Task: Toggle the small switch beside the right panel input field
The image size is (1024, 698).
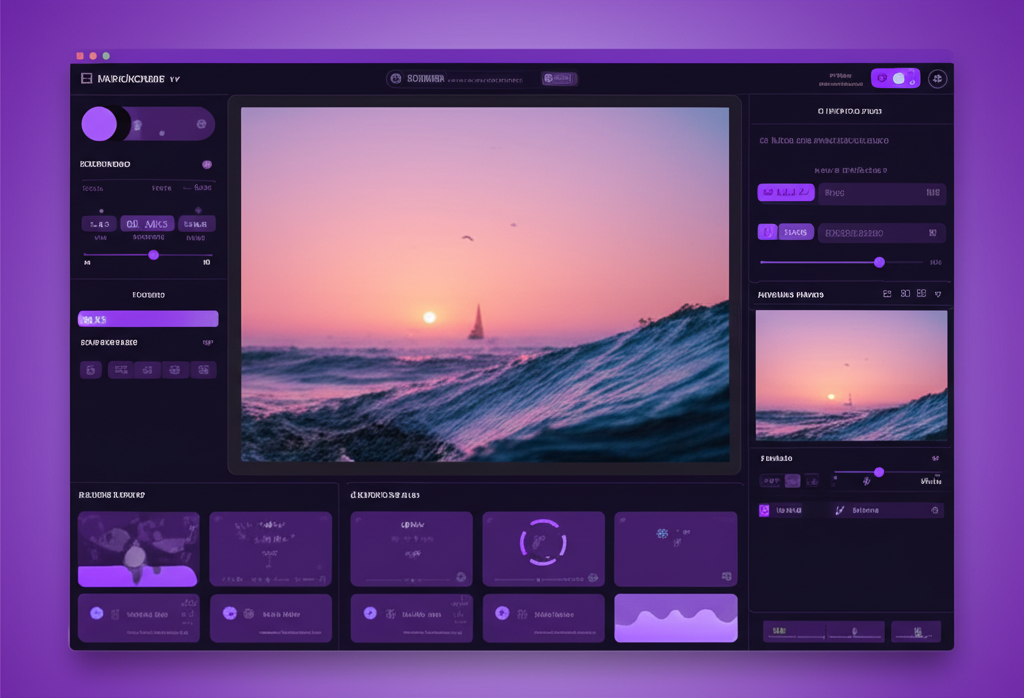Action: (x=770, y=231)
